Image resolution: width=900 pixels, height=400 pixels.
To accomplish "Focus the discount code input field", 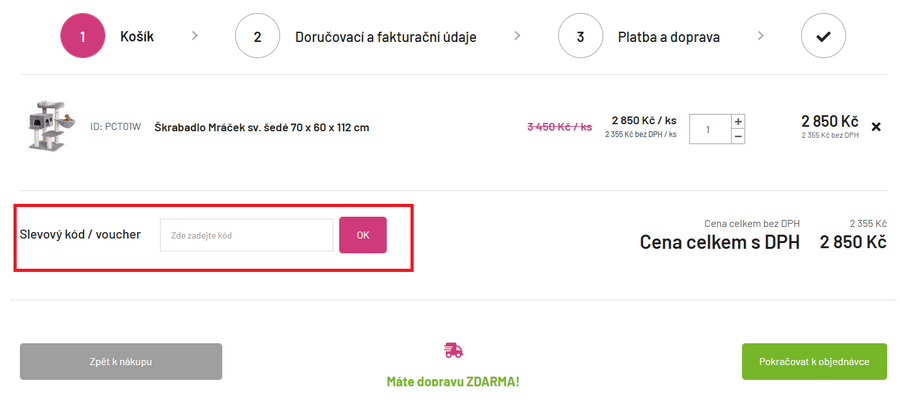I will tap(246, 235).
